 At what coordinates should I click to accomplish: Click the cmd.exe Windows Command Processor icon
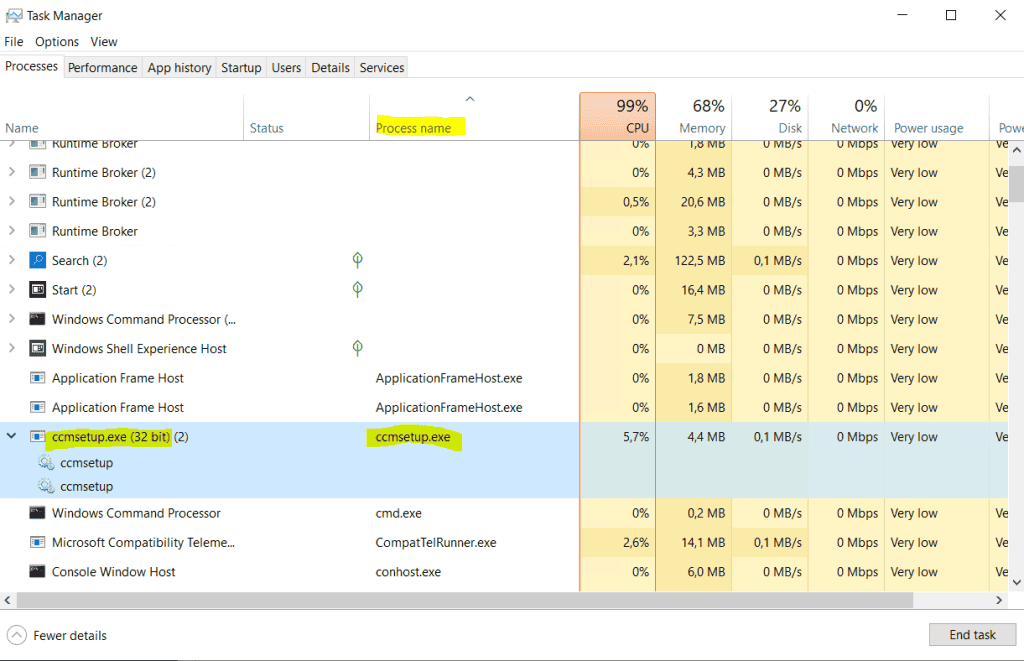[x=37, y=512]
